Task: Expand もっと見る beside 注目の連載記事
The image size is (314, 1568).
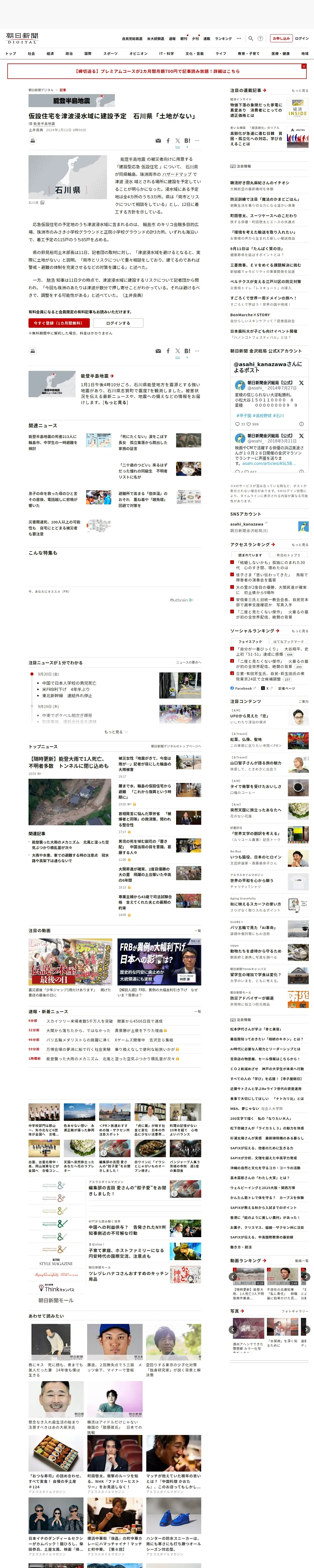Action: 300,90
